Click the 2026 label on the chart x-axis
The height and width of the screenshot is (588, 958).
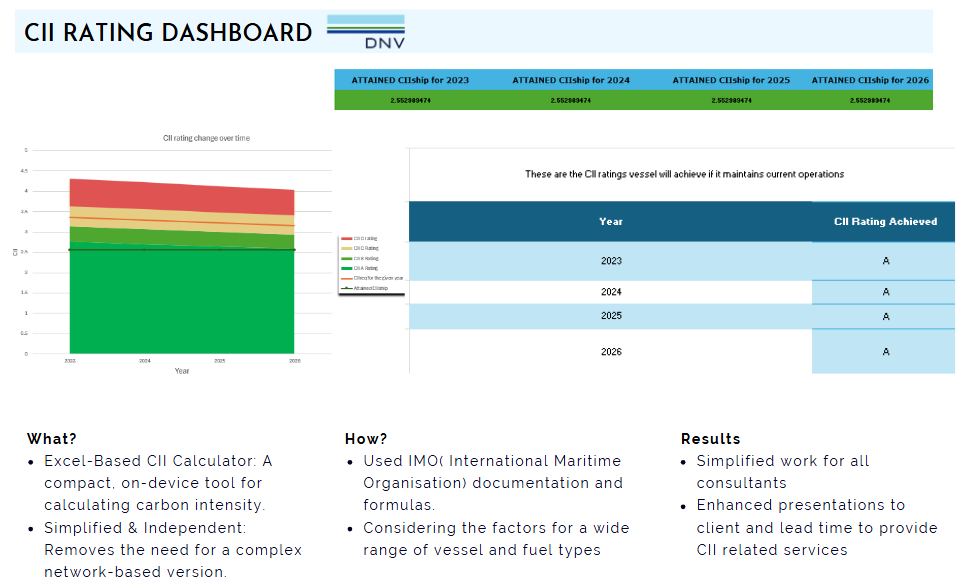click(294, 361)
